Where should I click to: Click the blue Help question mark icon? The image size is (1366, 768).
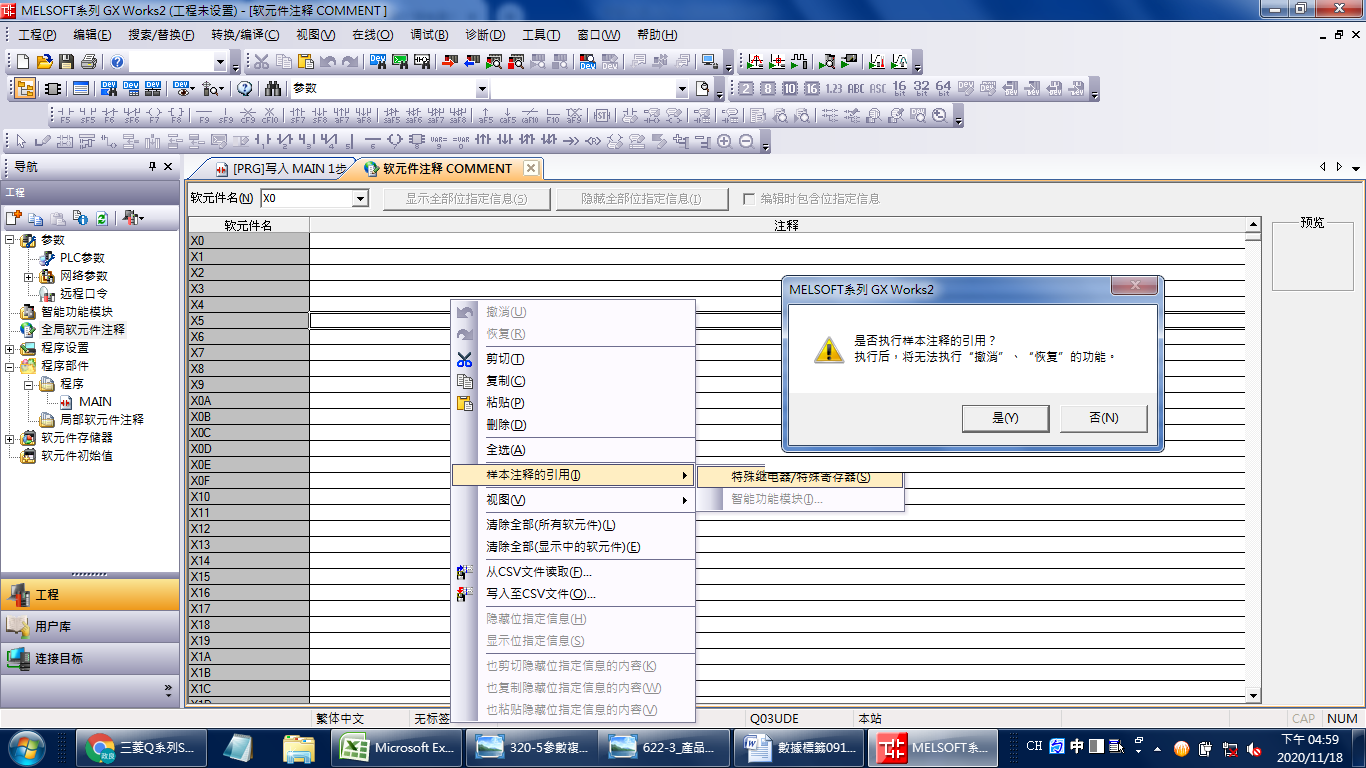118,62
